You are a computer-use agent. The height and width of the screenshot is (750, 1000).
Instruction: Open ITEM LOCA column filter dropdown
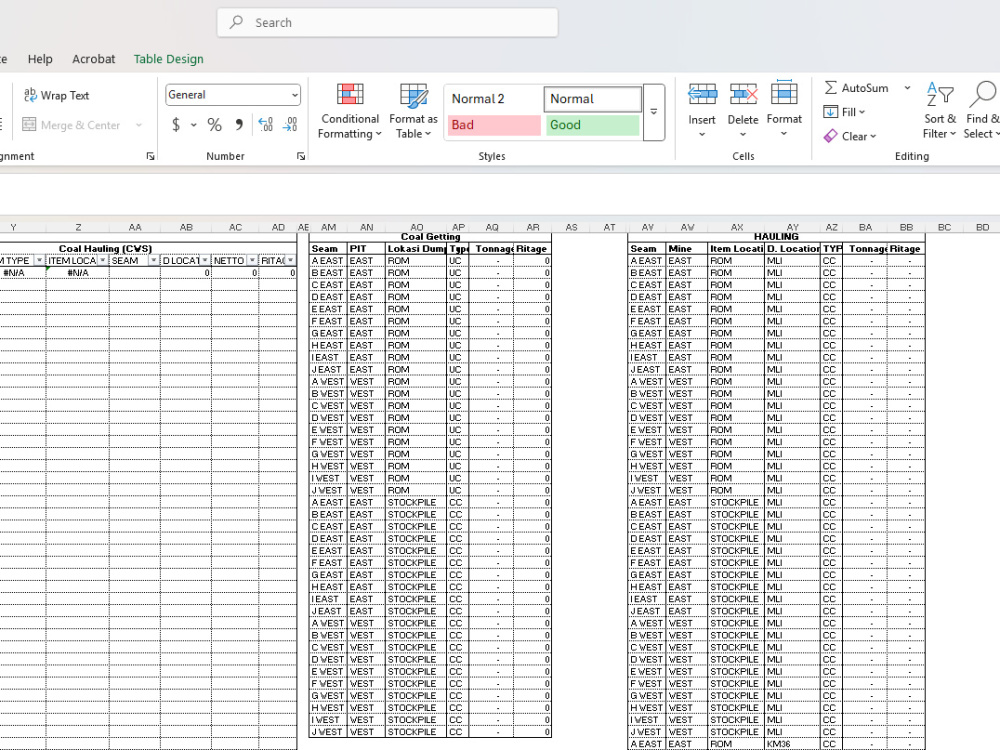pyautogui.click(x=103, y=260)
